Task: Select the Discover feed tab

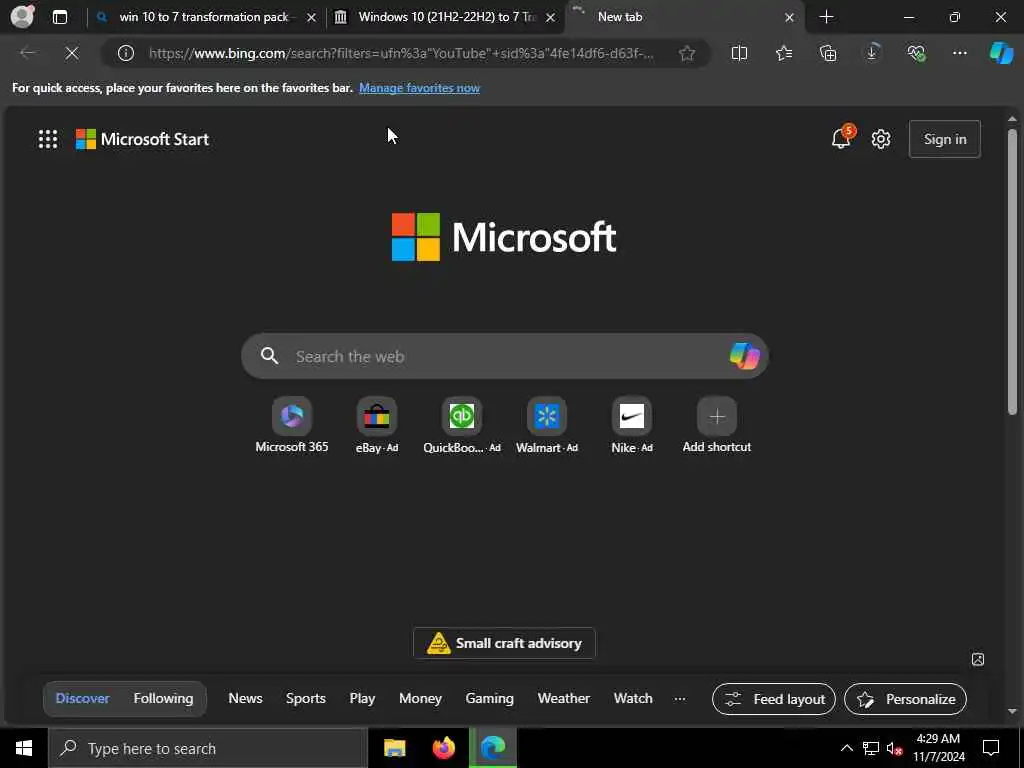Action: [x=82, y=698]
